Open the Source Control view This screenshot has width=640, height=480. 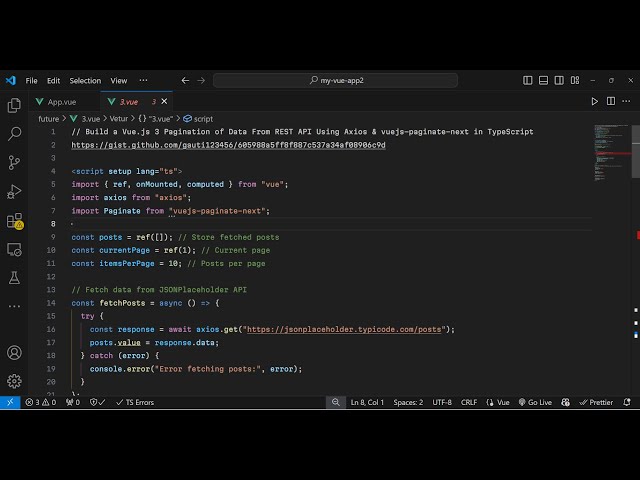tap(14, 162)
